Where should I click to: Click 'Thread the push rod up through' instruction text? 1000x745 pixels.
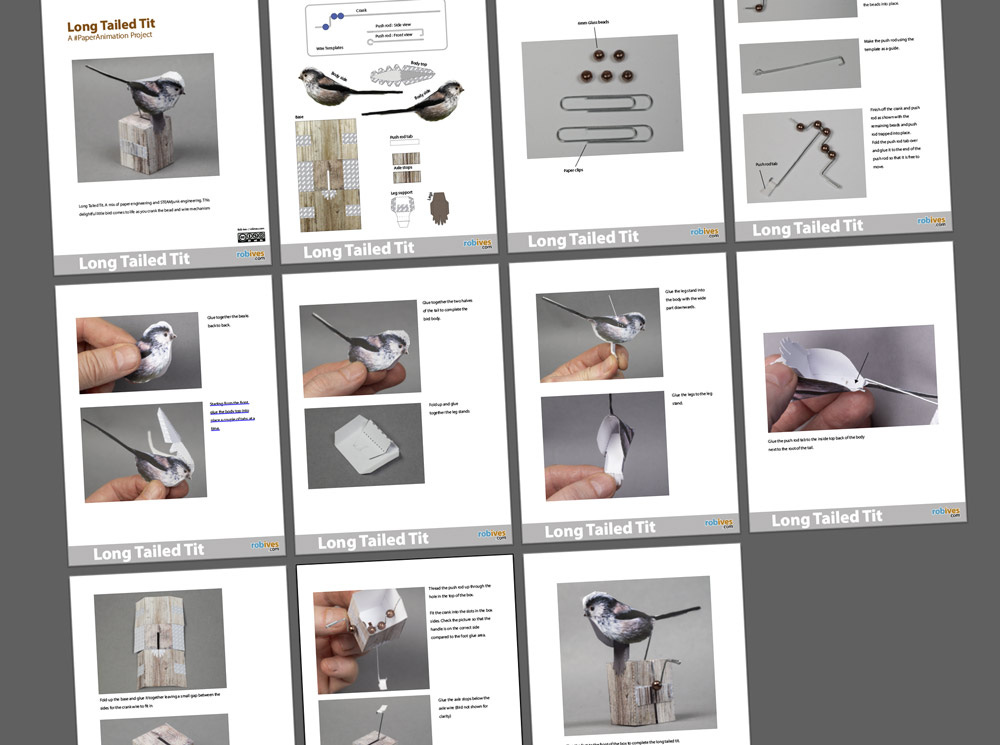(x=459, y=591)
